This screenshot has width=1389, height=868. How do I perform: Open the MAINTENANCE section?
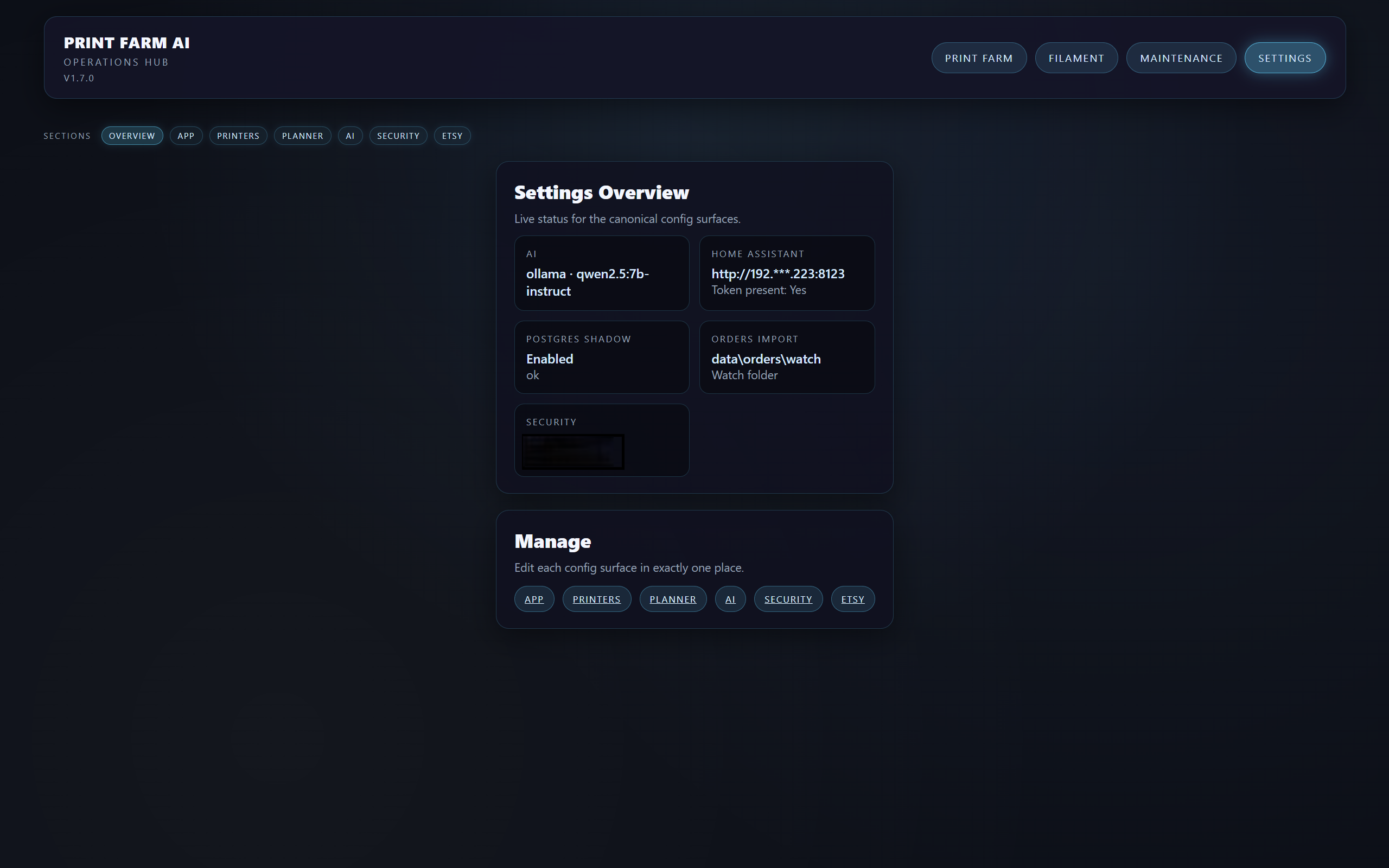point(1181,58)
